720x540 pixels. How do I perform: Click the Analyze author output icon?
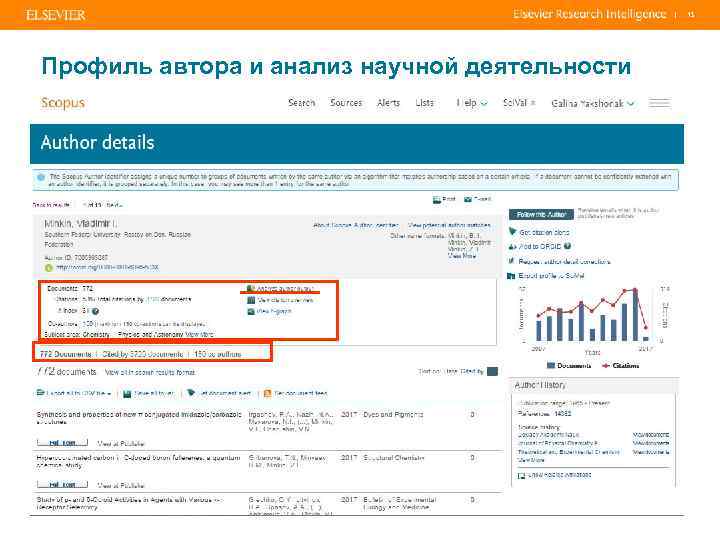(x=251, y=288)
